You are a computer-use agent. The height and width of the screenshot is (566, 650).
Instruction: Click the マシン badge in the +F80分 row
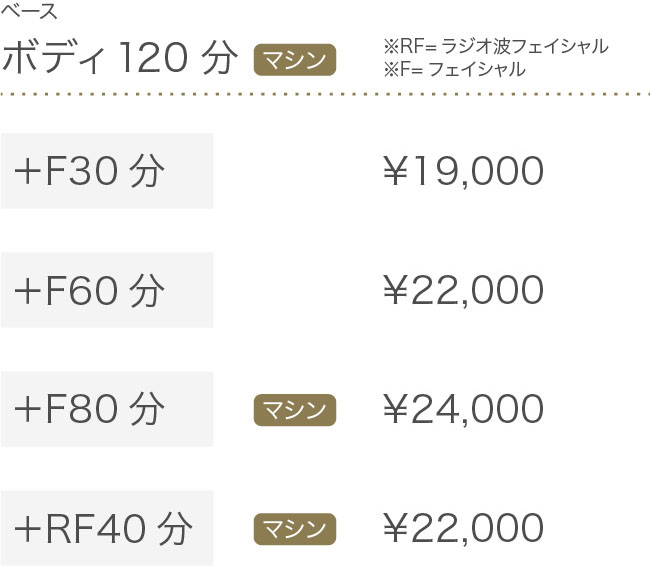(295, 410)
